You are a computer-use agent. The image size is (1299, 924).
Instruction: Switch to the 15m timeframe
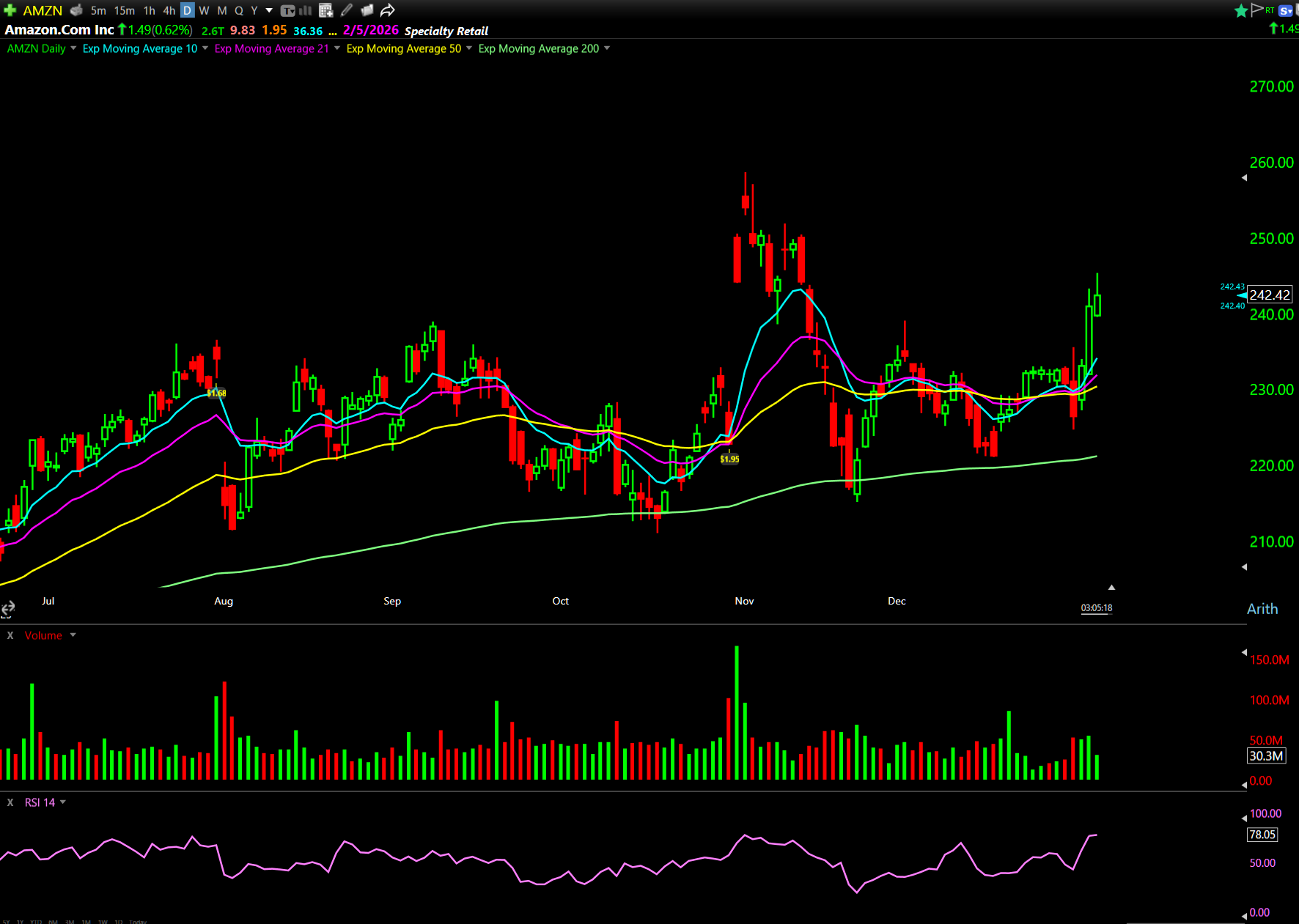[124, 10]
